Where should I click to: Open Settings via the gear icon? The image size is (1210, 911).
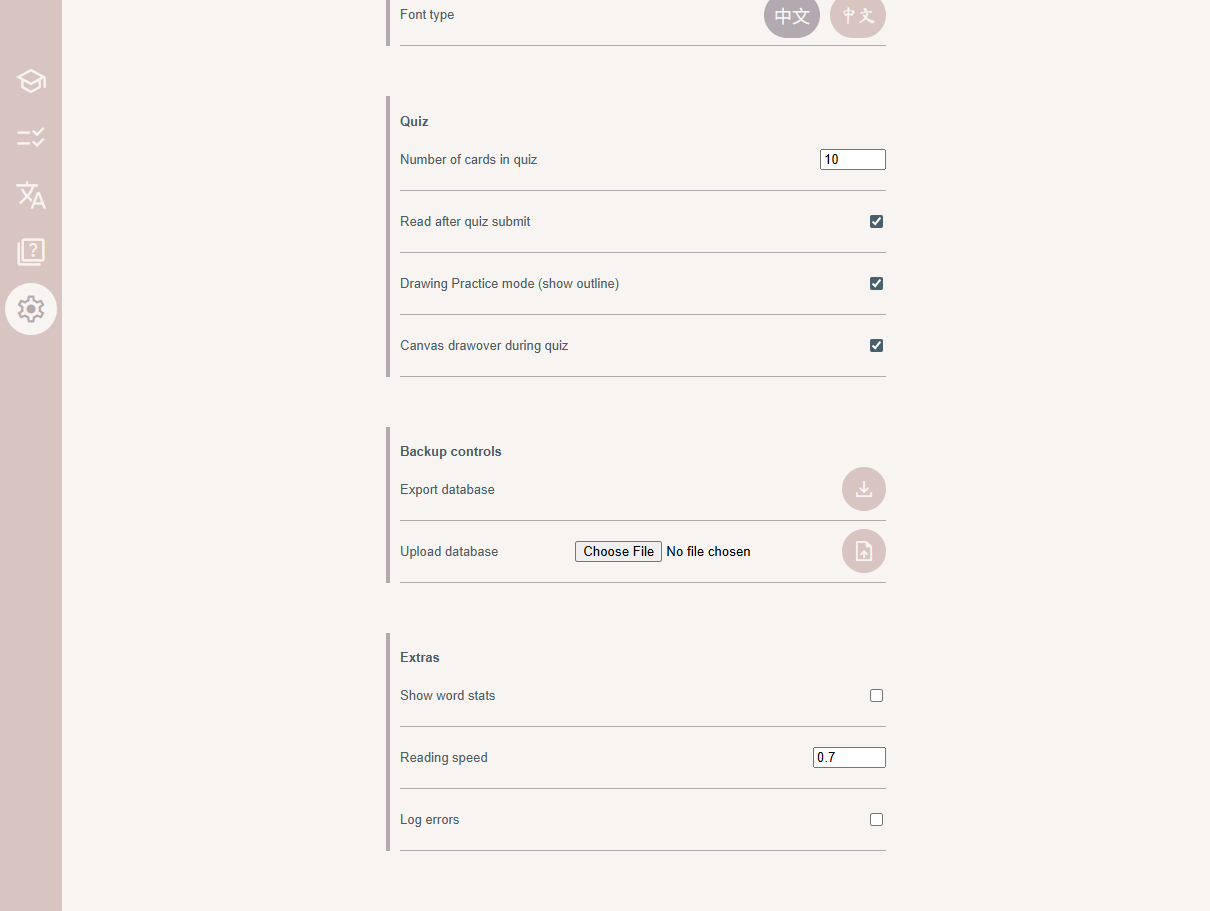(31, 309)
